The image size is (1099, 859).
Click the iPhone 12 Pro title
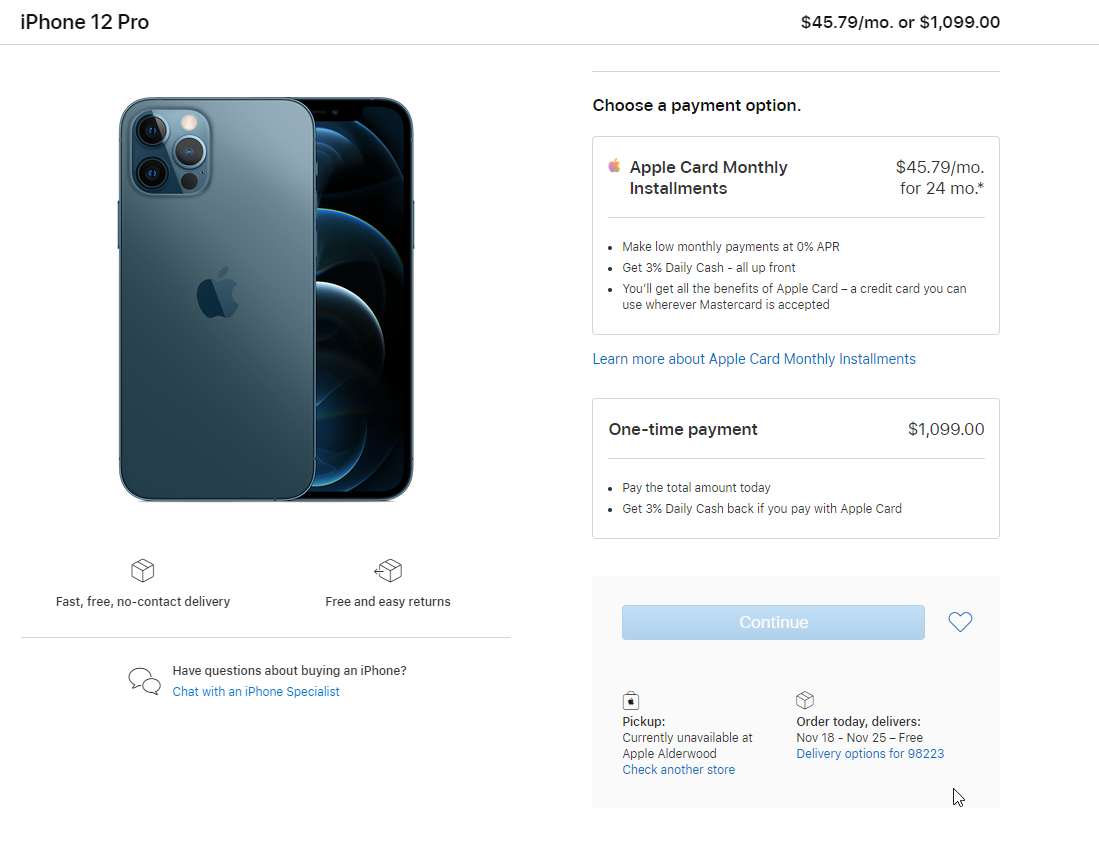pos(85,22)
